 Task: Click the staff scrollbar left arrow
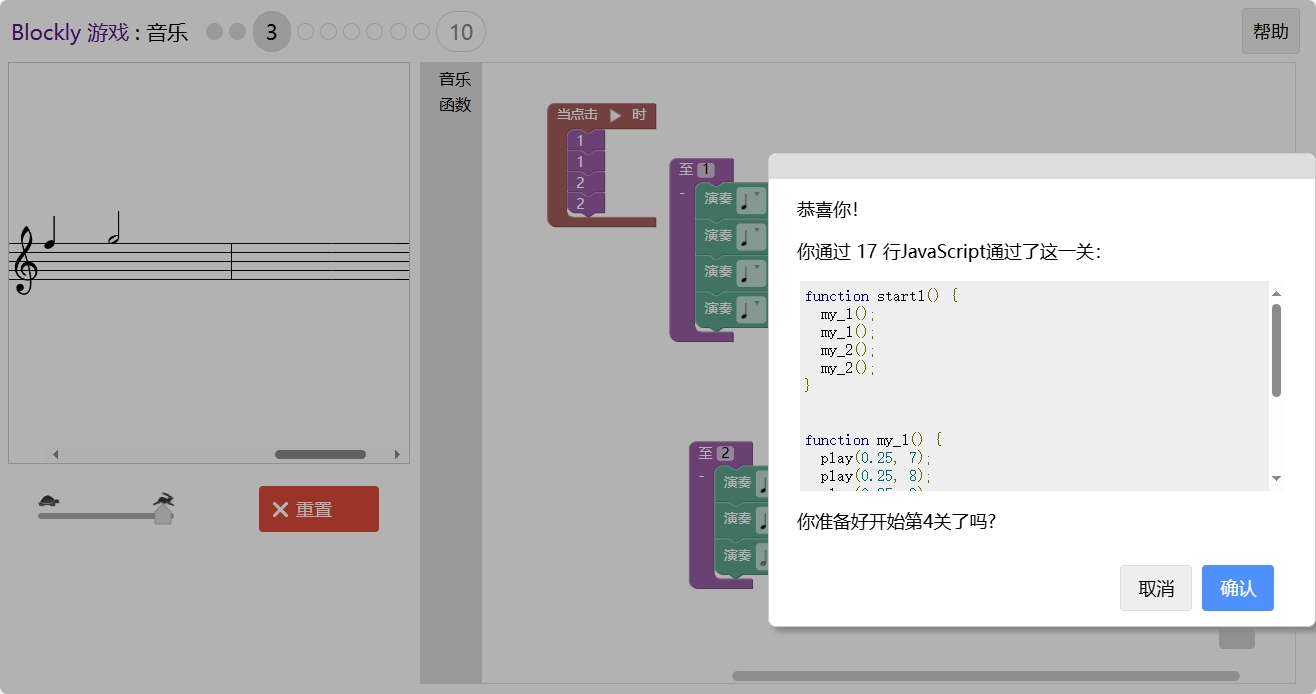pos(56,454)
